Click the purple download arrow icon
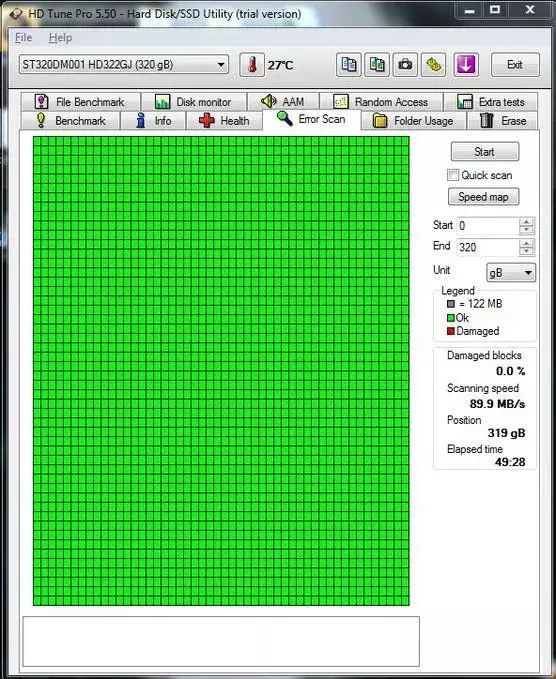Screen dimensions: 556x679 (x=466, y=65)
